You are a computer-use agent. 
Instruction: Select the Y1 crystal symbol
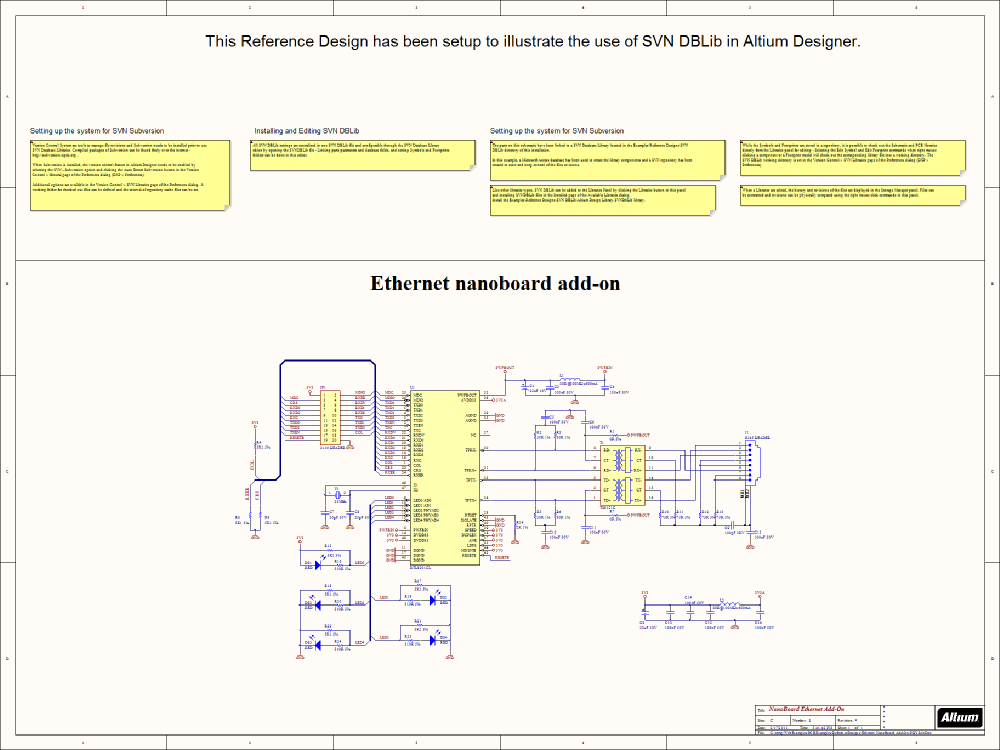[x=337, y=493]
